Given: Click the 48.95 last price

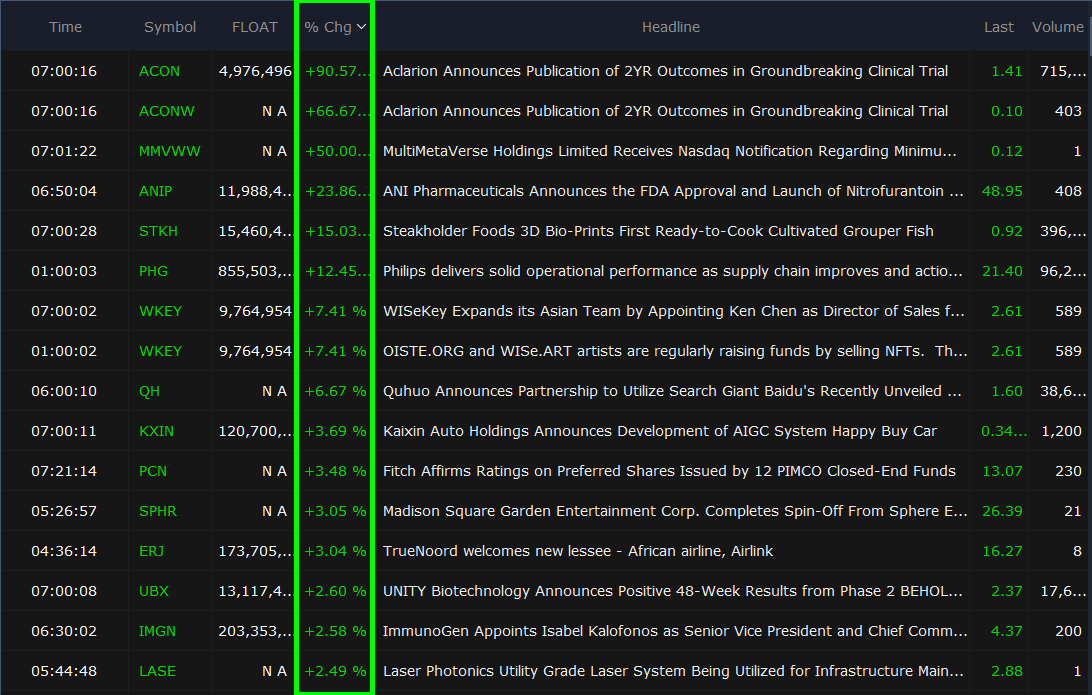Looking at the screenshot, I should (1002, 191).
